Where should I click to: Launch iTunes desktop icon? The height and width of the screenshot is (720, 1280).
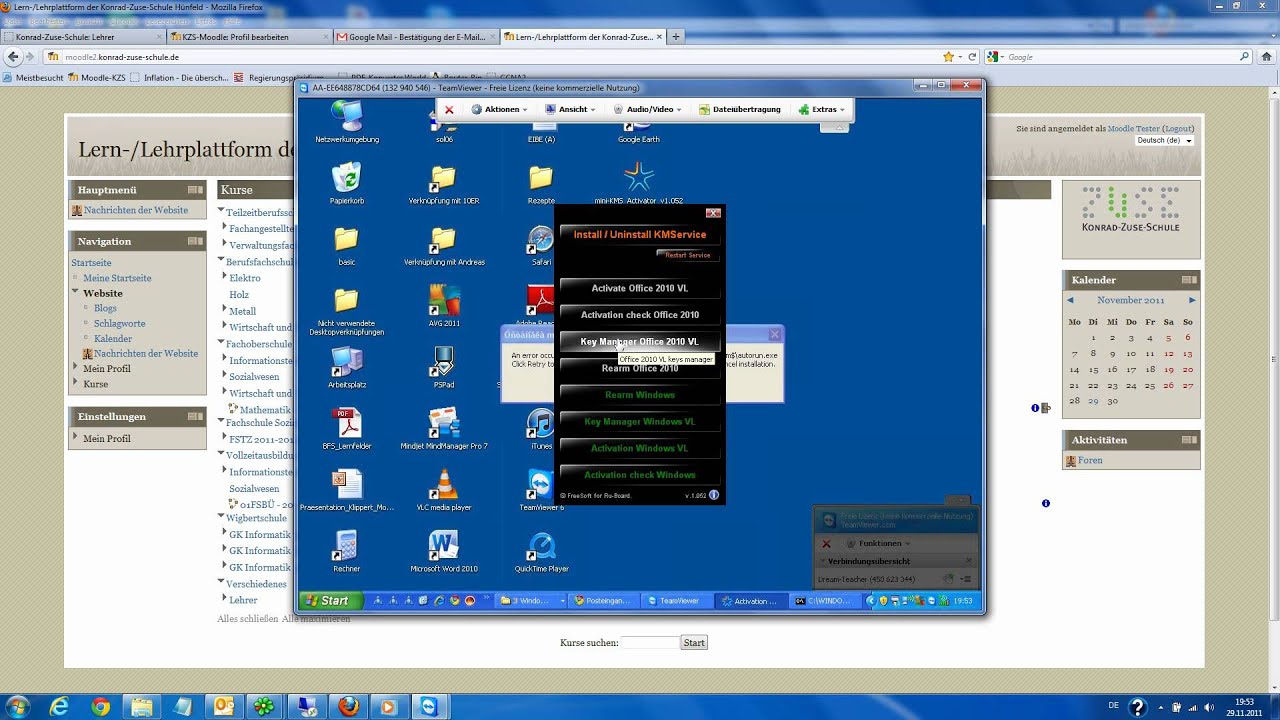[x=541, y=424]
